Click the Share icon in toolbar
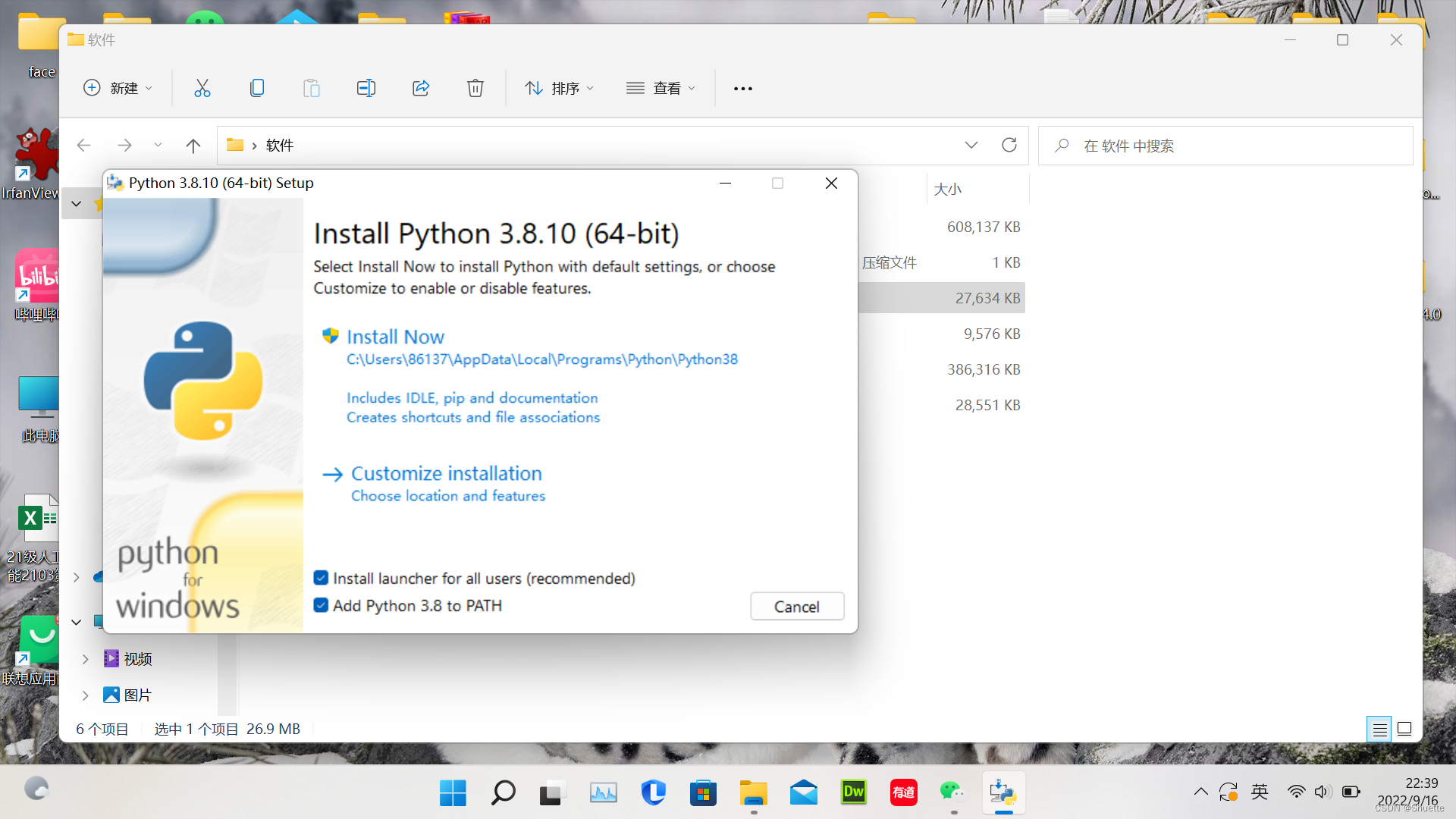Screen dimensions: 1456x819 421,88
